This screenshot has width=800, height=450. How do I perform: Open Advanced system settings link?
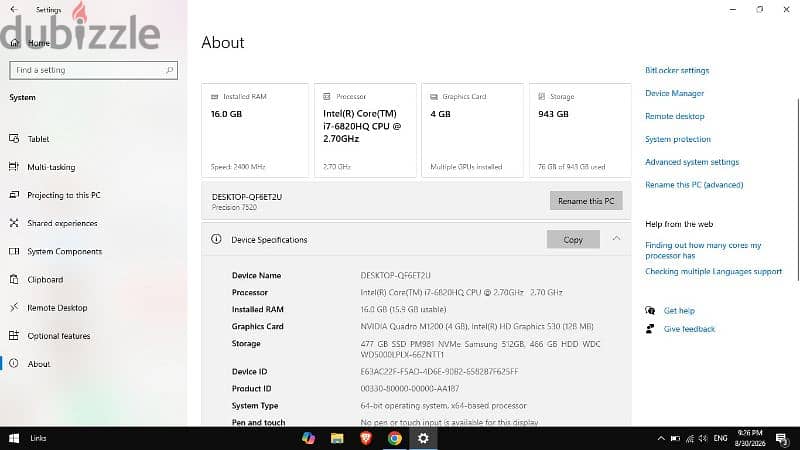coord(692,162)
